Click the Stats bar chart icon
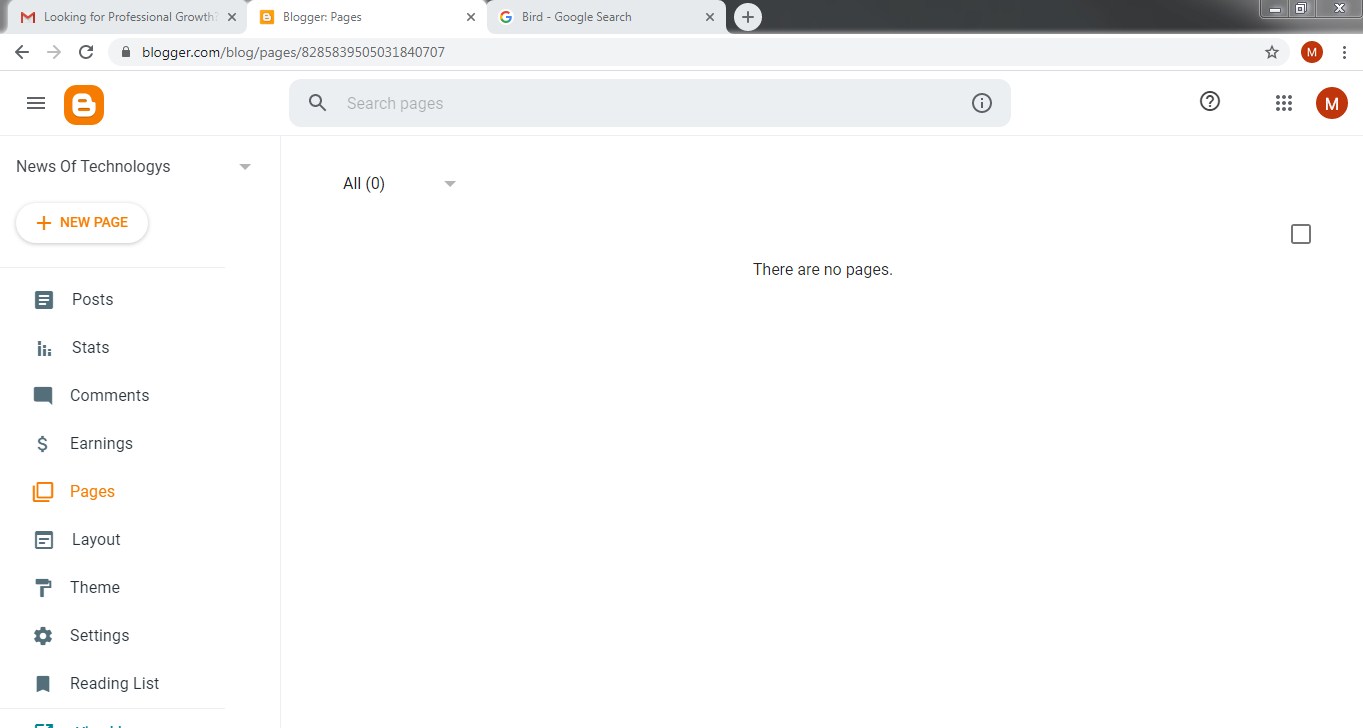 click(44, 348)
